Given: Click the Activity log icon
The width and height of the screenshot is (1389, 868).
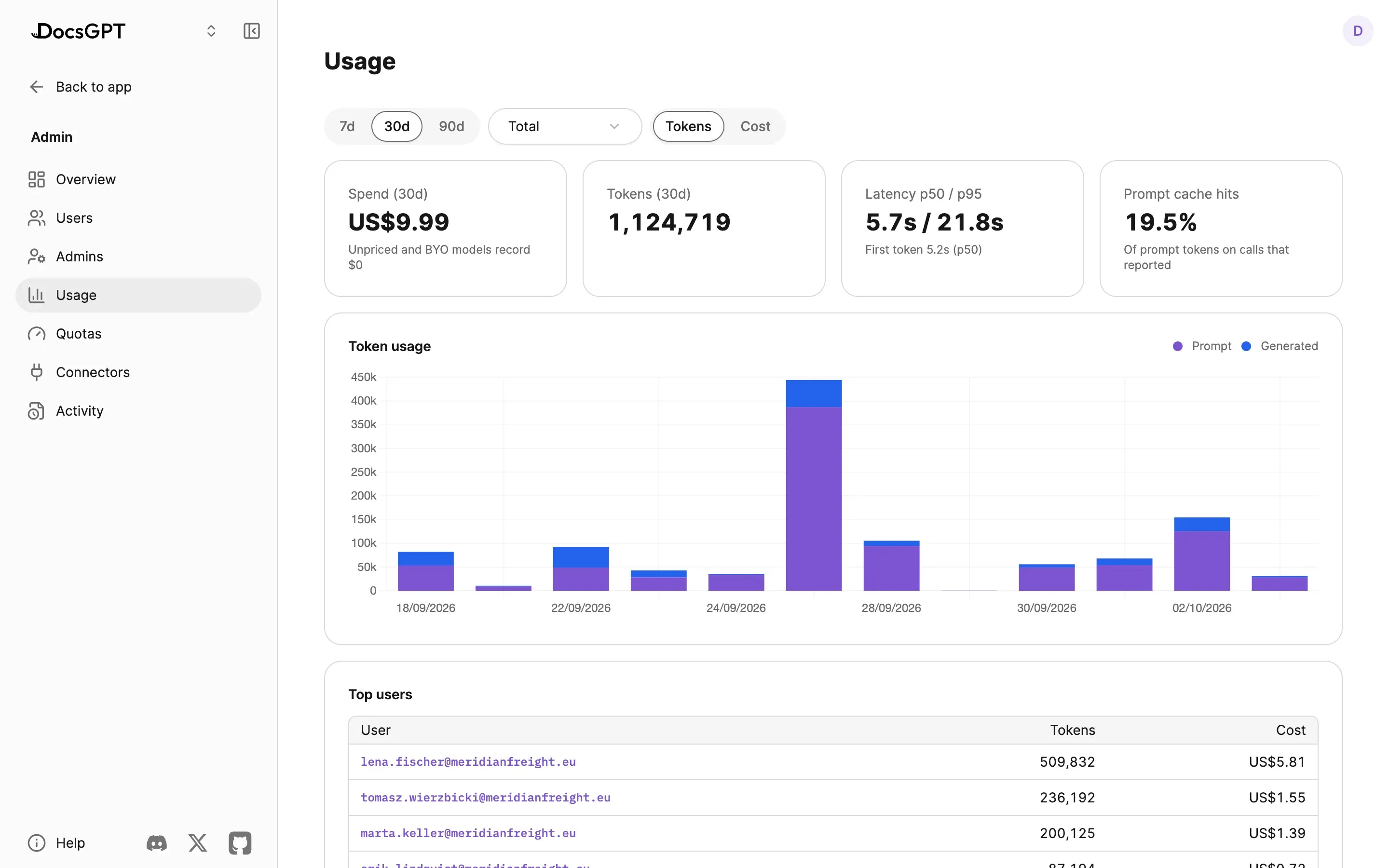Looking at the screenshot, I should point(37,411).
